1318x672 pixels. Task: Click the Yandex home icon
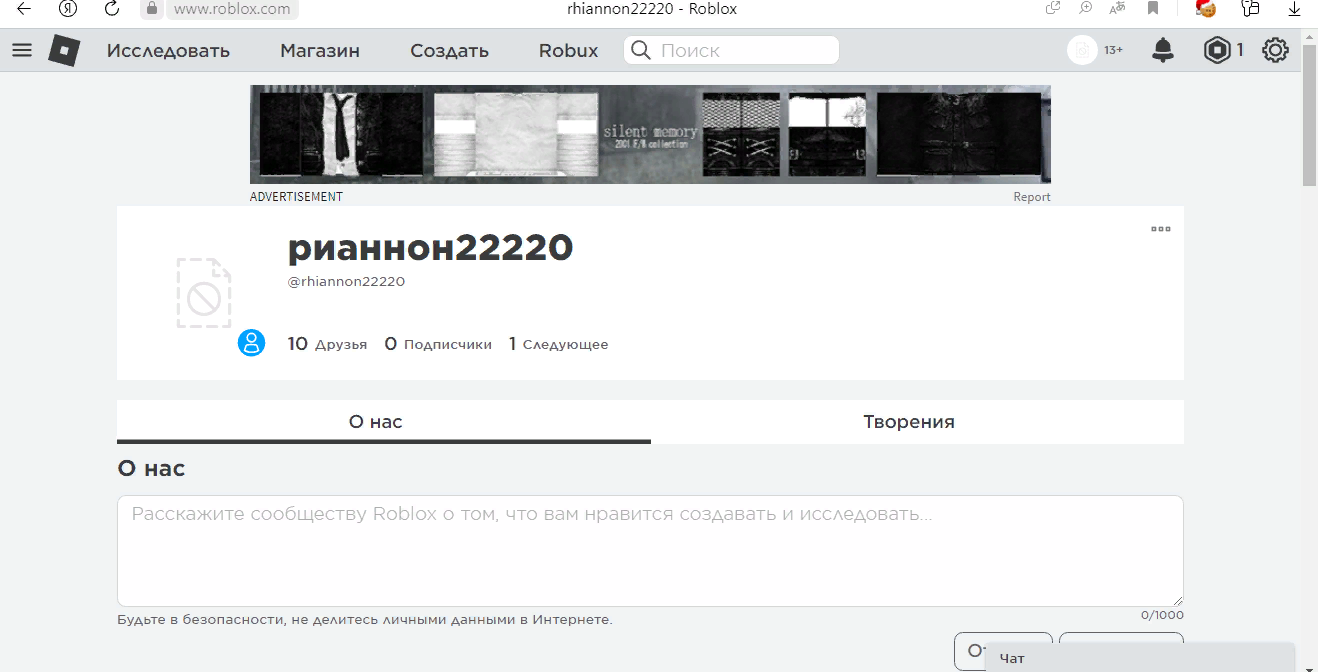[68, 9]
